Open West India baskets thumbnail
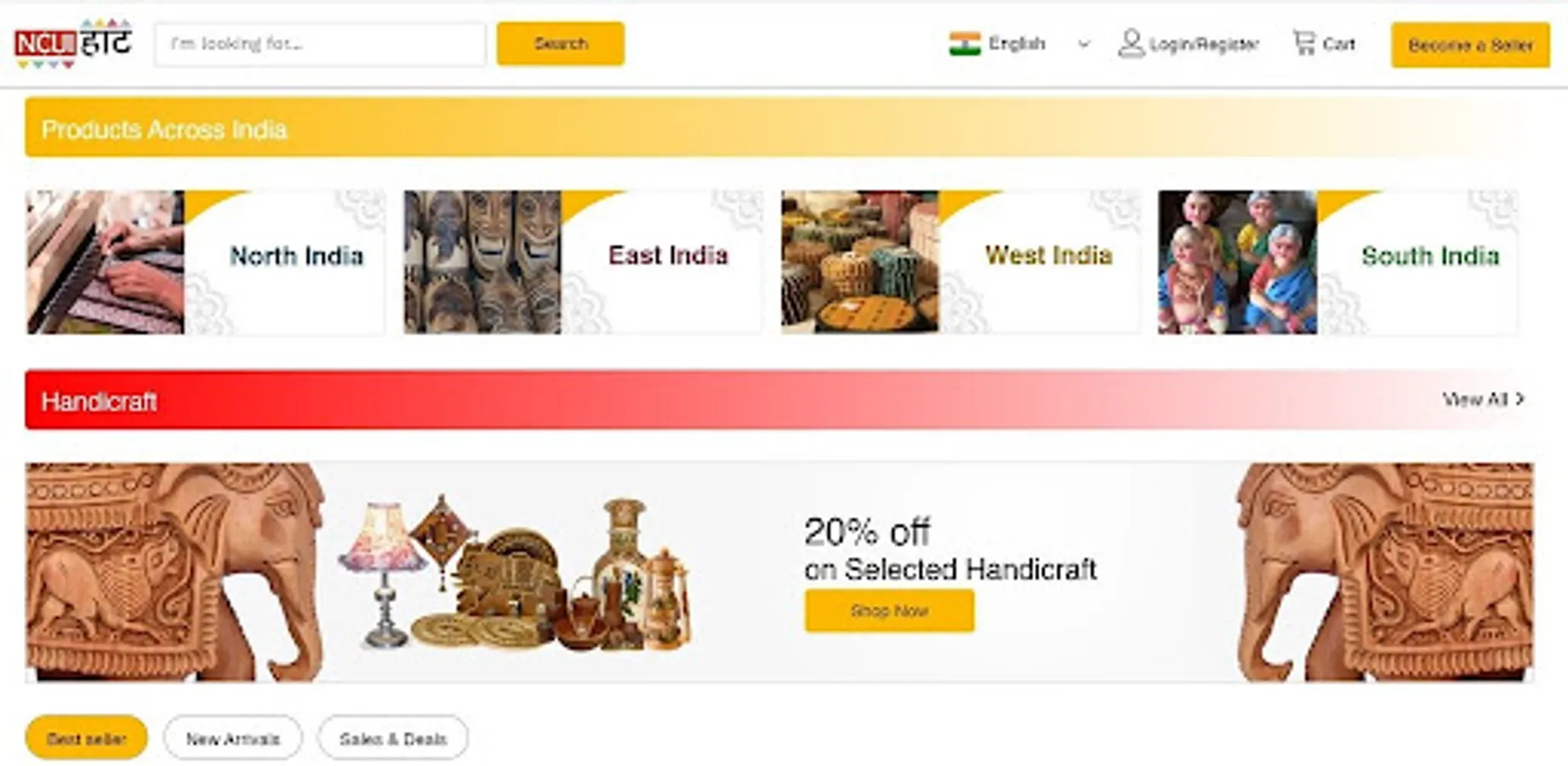1568x766 pixels. click(x=859, y=262)
